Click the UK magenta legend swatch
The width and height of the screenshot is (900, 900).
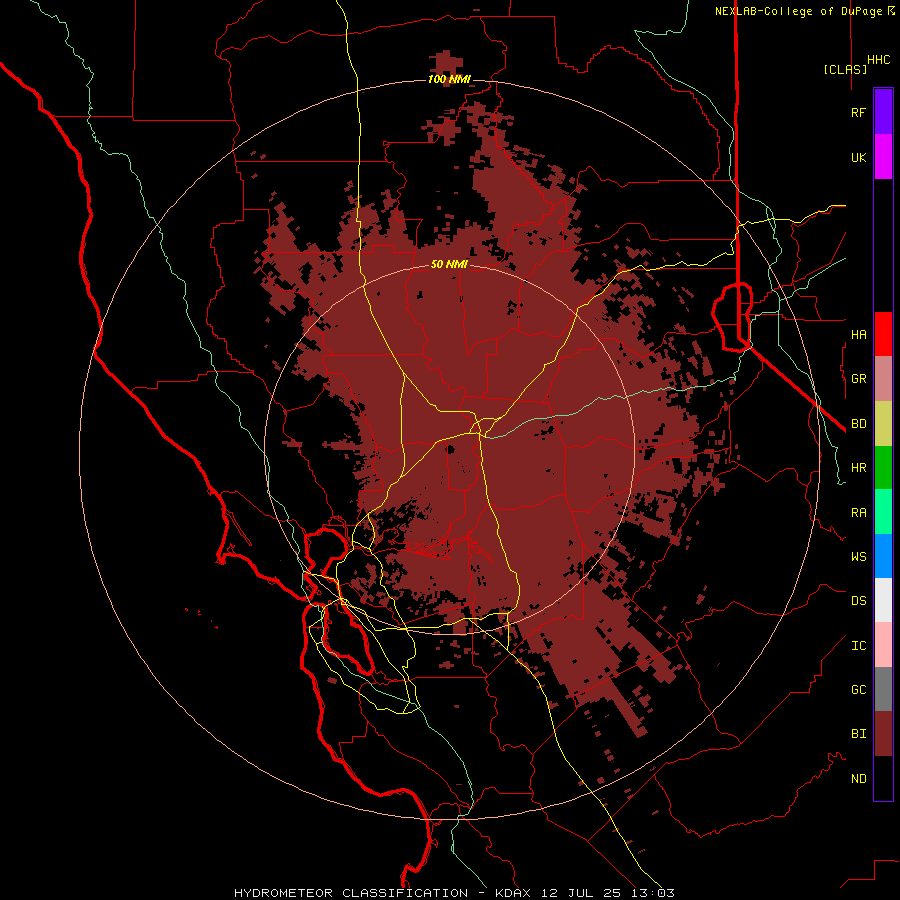coord(883,157)
